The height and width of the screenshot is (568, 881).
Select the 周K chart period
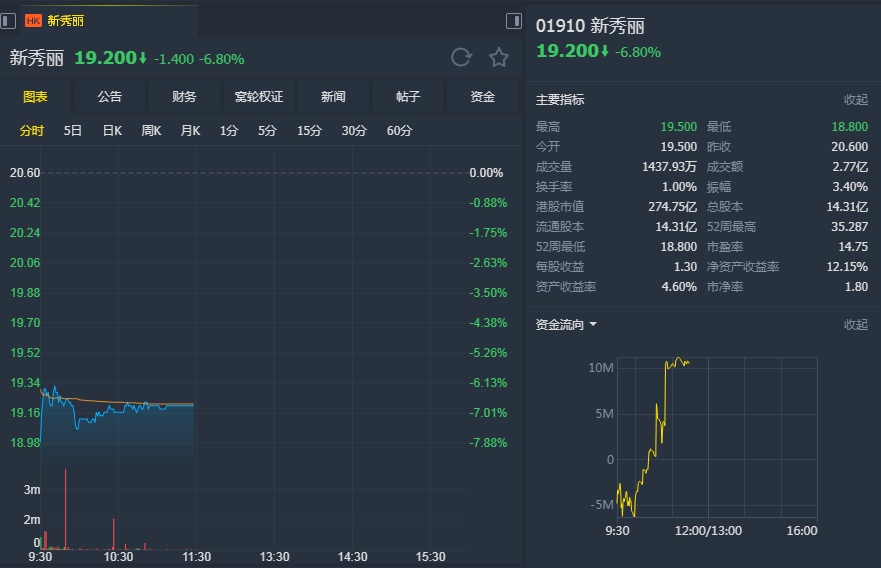tap(151, 130)
